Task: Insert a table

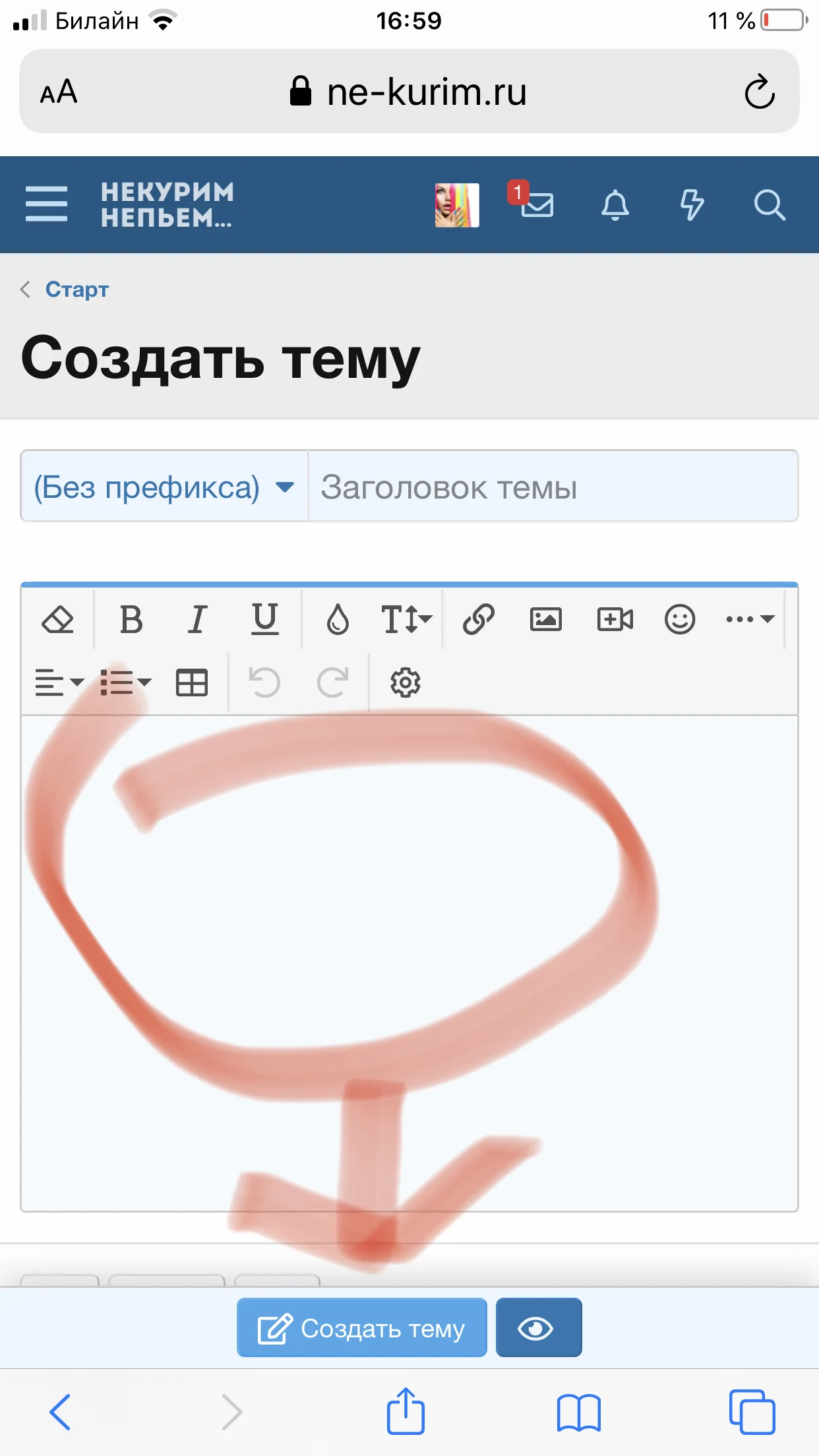Action: click(x=192, y=682)
